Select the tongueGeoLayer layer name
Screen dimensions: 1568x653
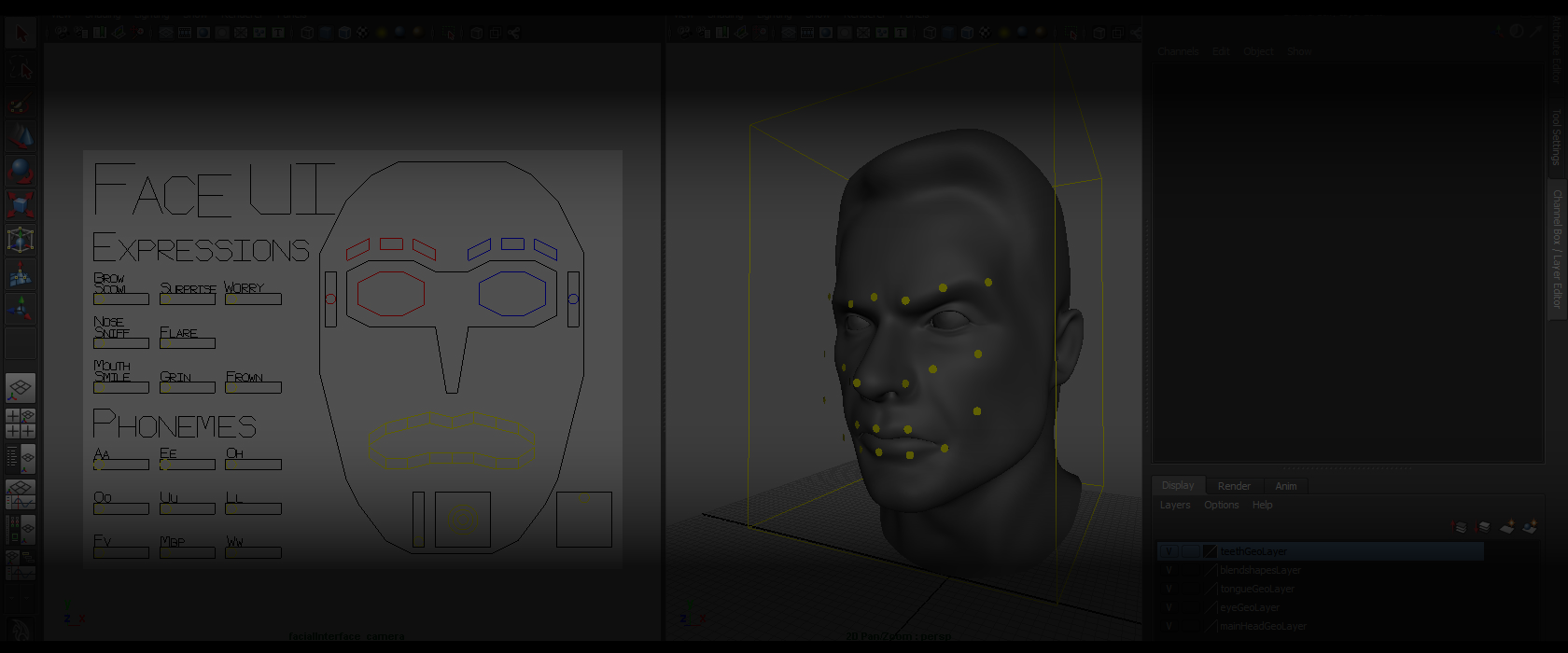tap(1257, 589)
